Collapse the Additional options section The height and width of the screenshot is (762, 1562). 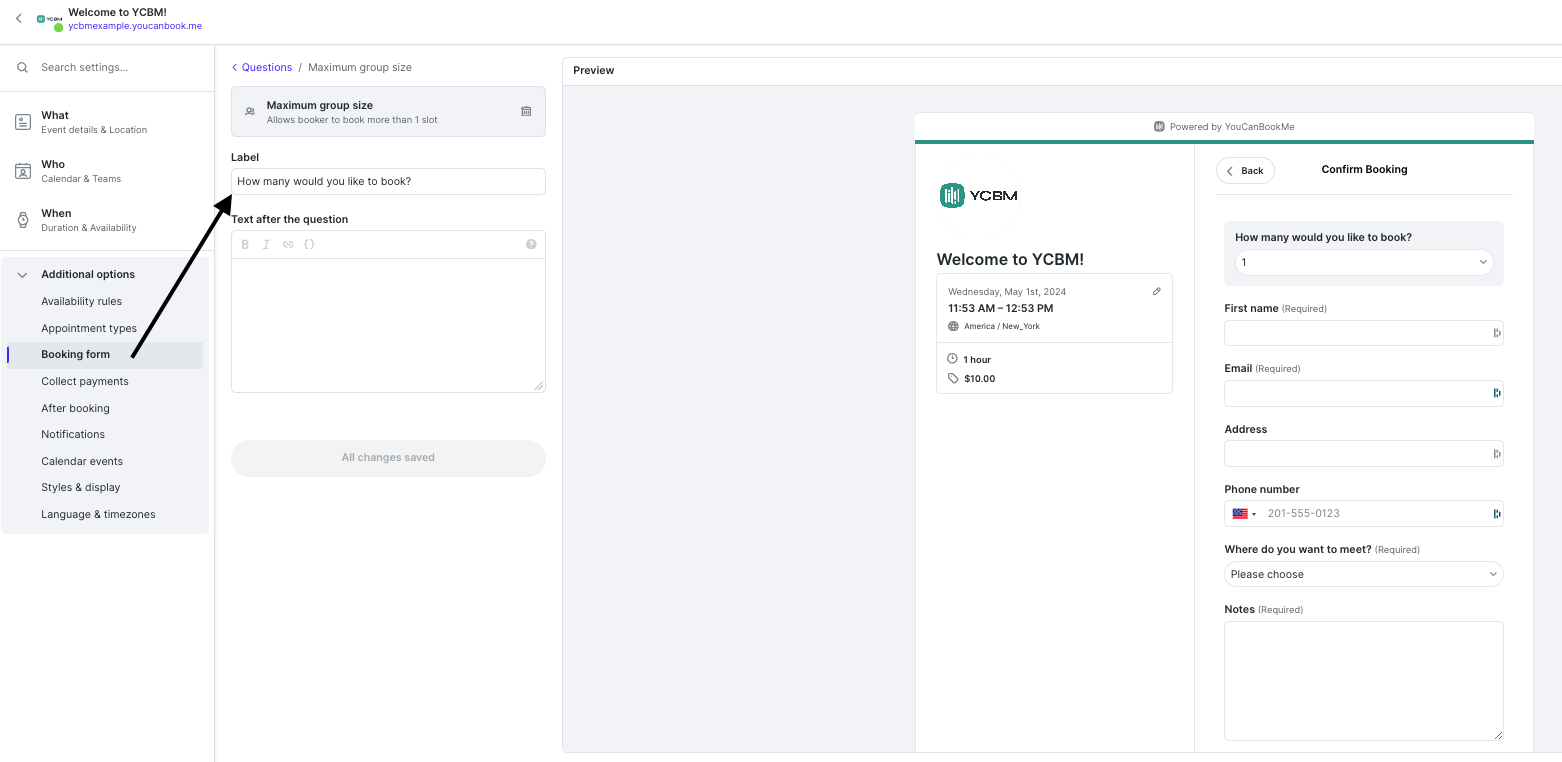tap(23, 275)
